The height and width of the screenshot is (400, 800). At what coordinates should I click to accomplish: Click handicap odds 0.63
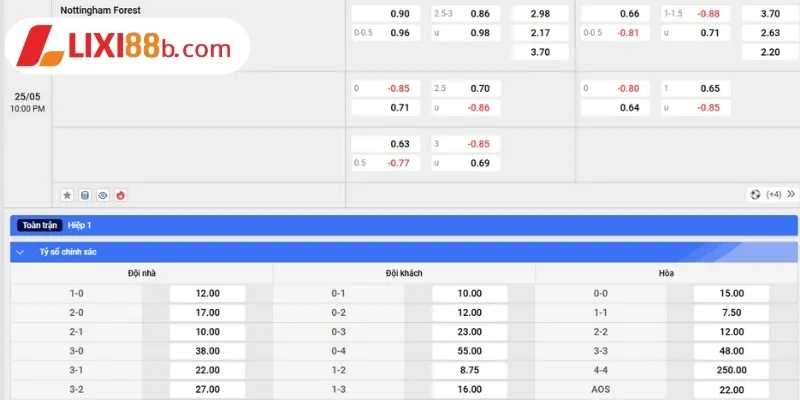click(x=386, y=144)
